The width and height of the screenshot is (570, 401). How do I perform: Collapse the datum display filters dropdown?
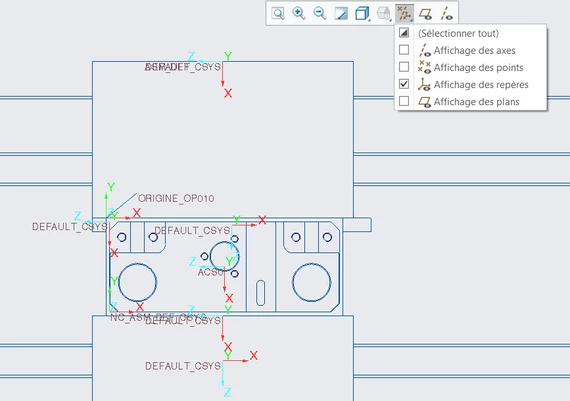coord(405,13)
